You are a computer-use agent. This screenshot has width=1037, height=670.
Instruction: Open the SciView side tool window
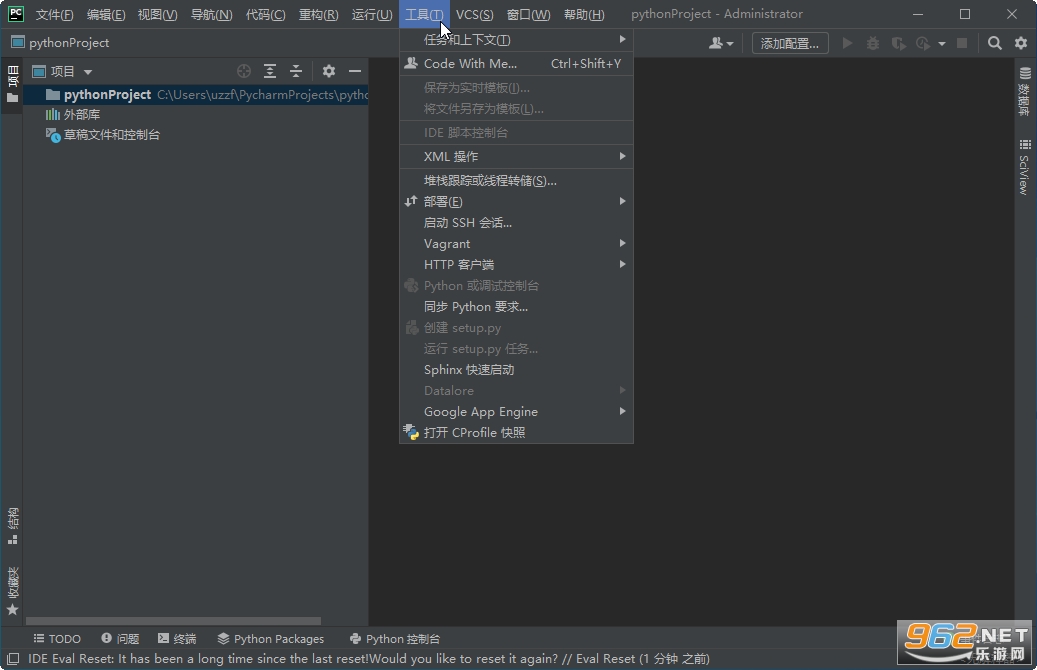click(x=1024, y=167)
